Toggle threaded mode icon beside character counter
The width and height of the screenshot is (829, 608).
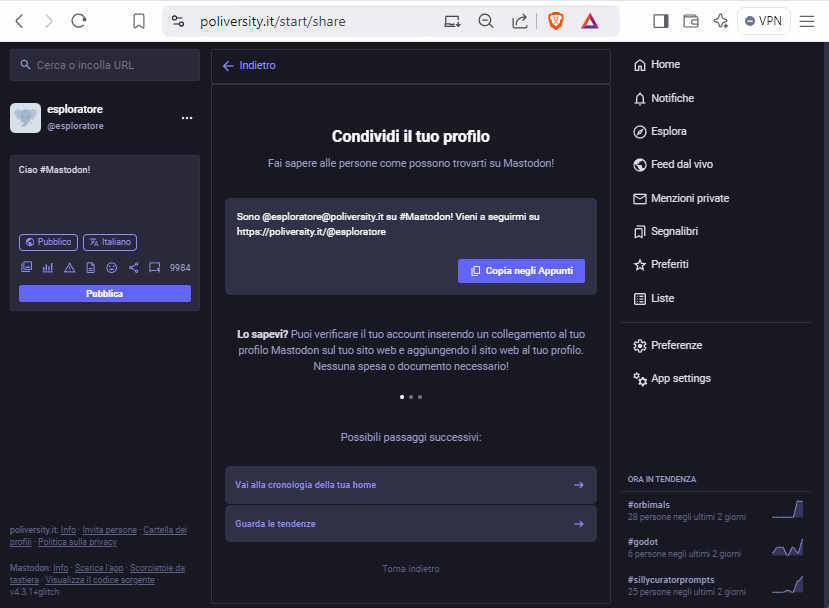coord(154,268)
